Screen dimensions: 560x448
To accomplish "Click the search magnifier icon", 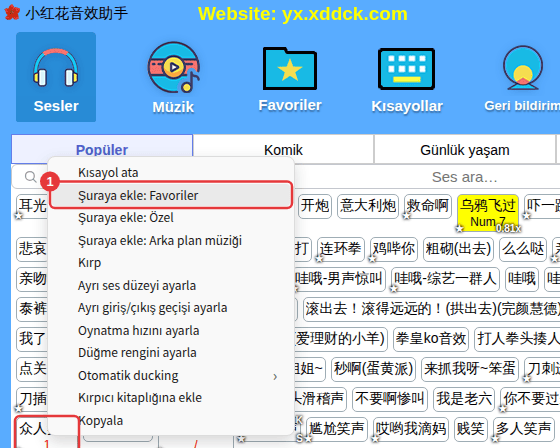I will click(31, 176).
